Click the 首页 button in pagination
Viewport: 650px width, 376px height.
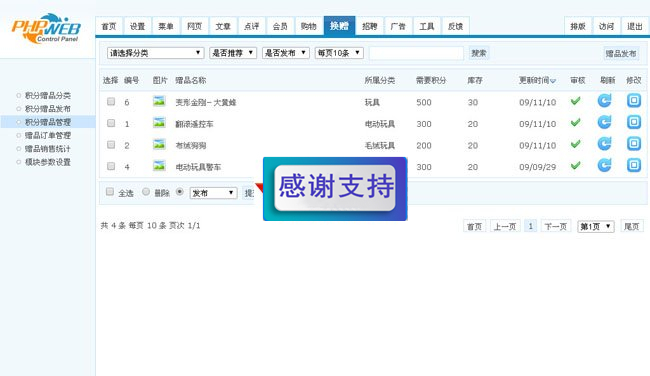tap(475, 226)
